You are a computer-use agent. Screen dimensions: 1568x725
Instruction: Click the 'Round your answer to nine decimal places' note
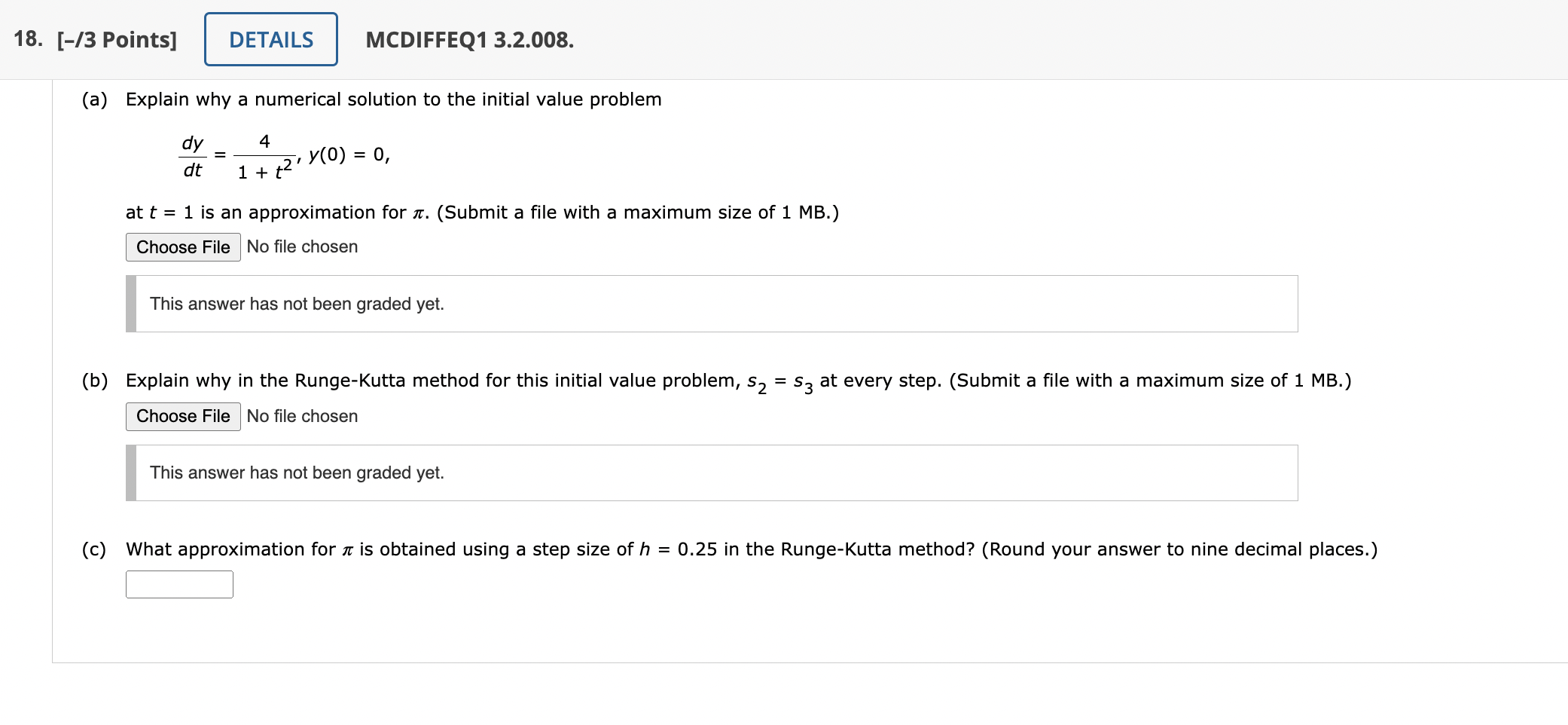point(1180,549)
